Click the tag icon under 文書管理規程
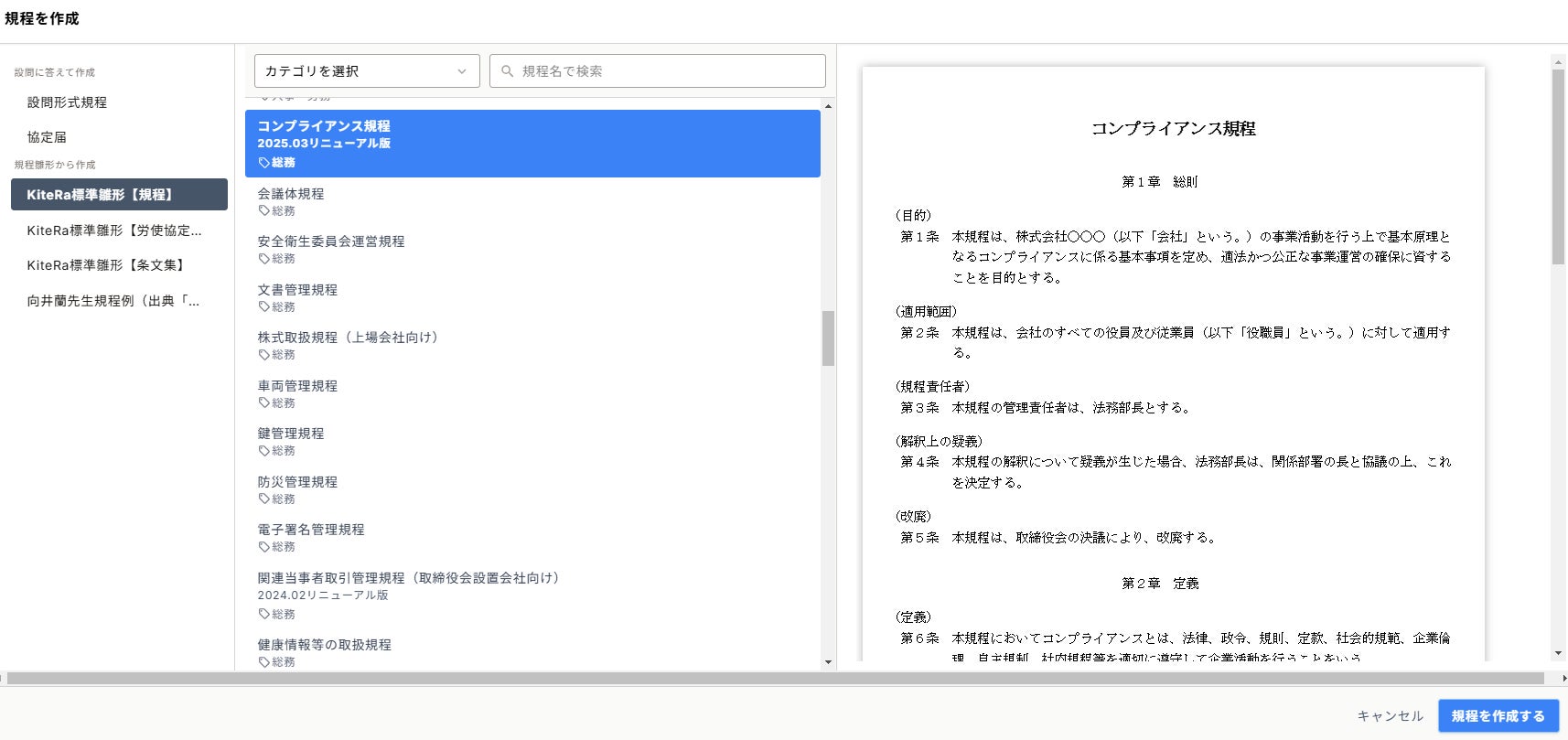Screen dimensions: 1568x740 point(263,307)
